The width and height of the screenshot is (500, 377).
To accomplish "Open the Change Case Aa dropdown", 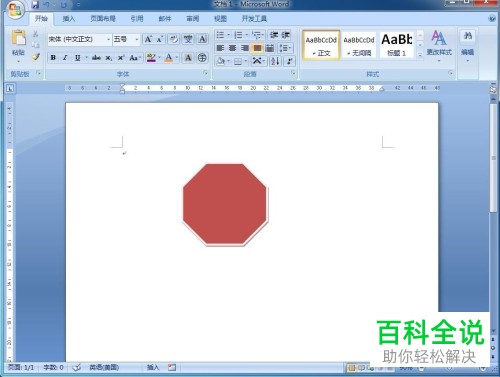I will [x=135, y=58].
